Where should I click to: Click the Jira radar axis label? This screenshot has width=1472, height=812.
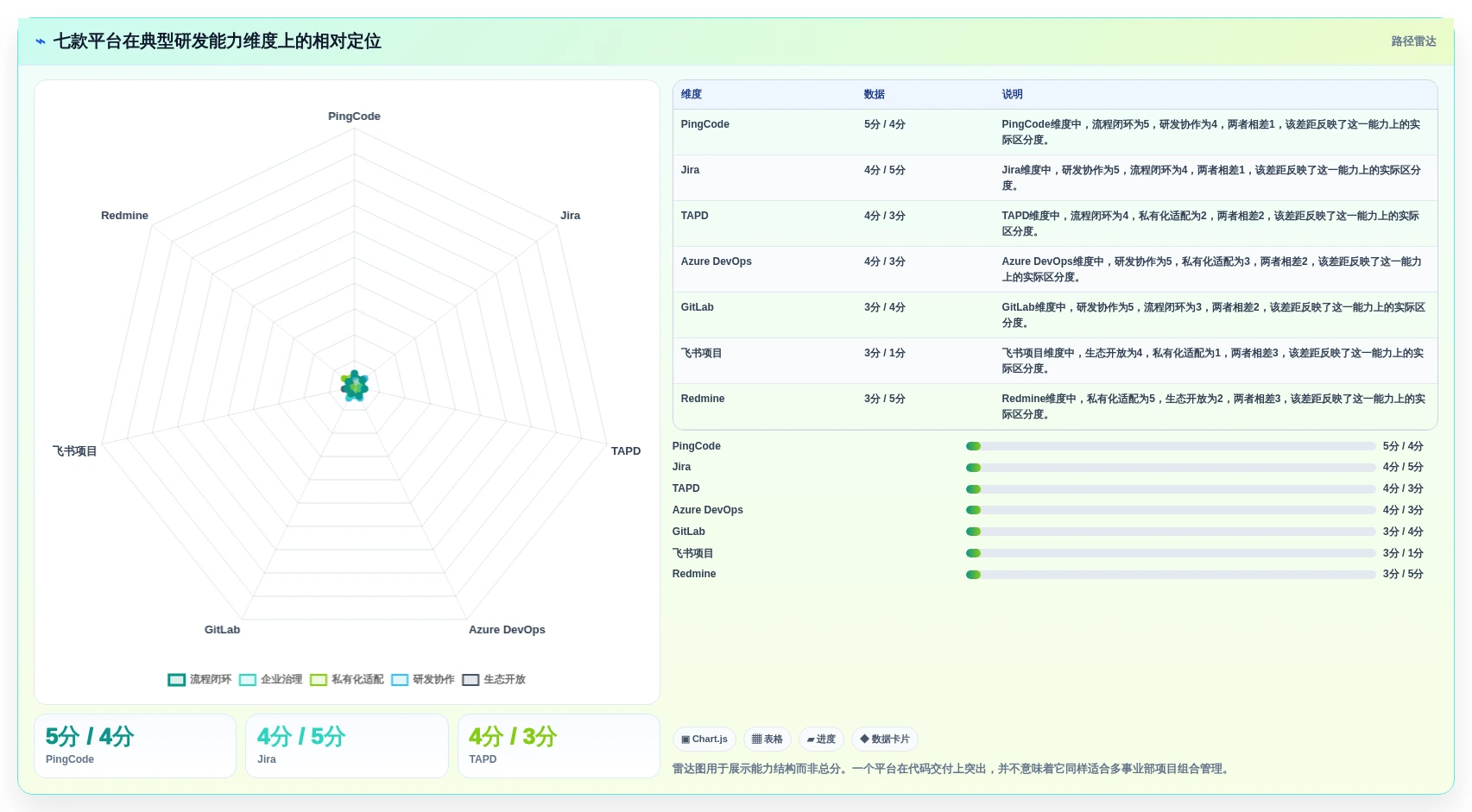coord(570,216)
